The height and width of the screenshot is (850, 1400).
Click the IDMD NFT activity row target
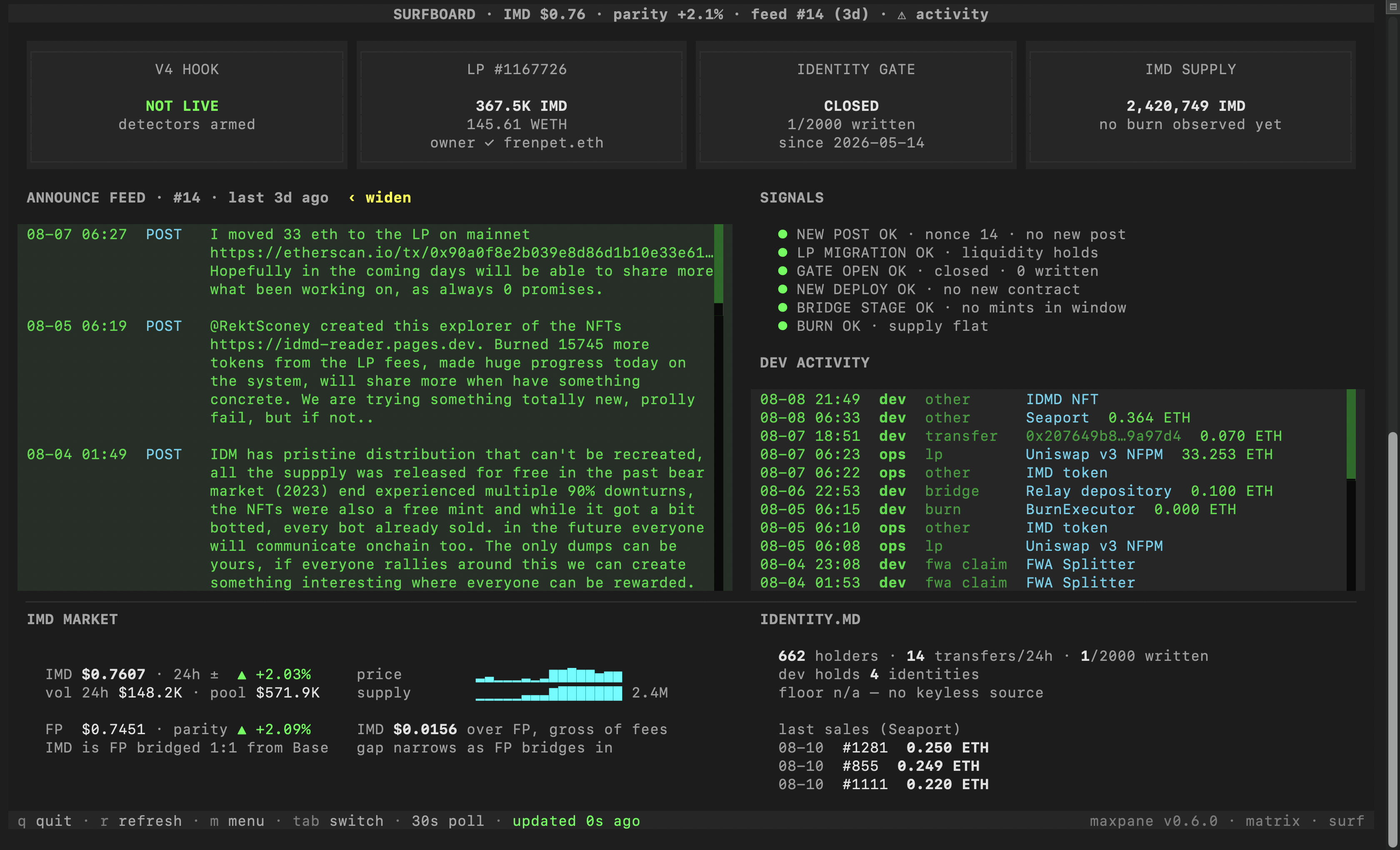point(1062,400)
